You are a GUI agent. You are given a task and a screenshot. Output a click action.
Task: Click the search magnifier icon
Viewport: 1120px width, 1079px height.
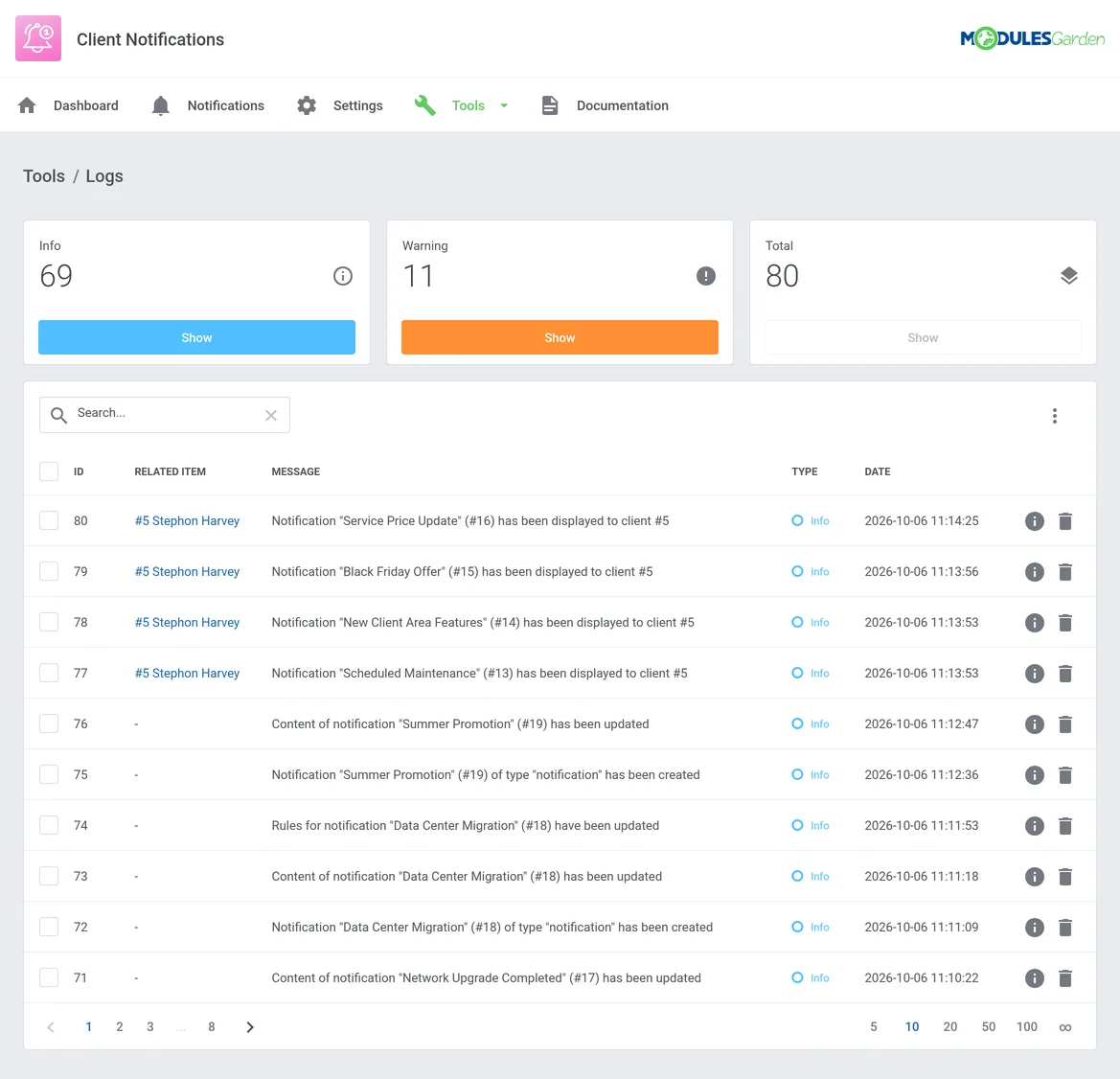coord(58,415)
